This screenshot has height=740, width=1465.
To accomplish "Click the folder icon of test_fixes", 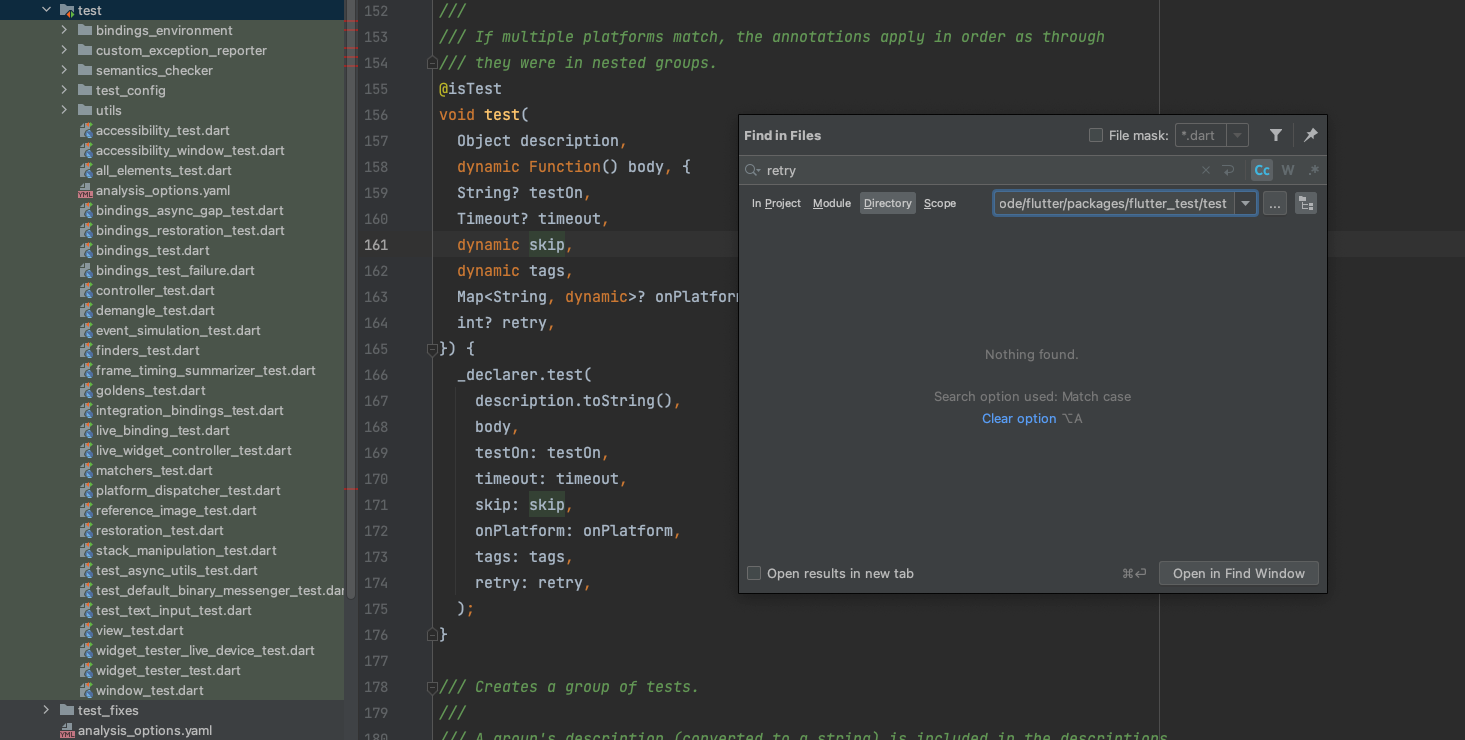I will [x=68, y=710].
